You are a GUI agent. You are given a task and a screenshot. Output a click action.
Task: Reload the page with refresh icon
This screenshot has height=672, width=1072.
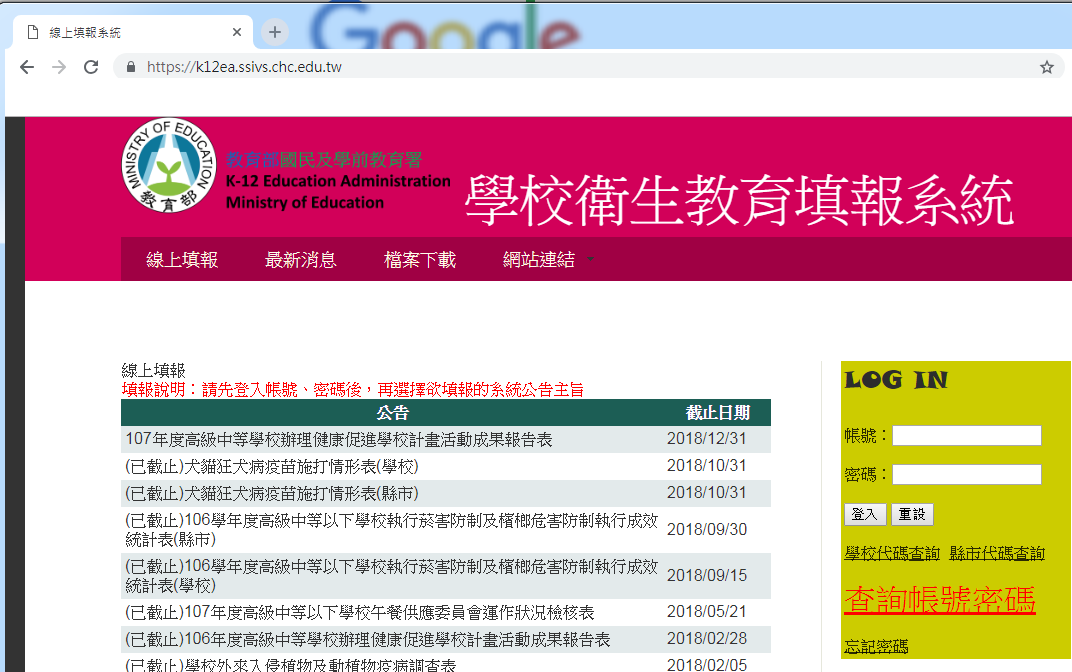pyautogui.click(x=91, y=67)
